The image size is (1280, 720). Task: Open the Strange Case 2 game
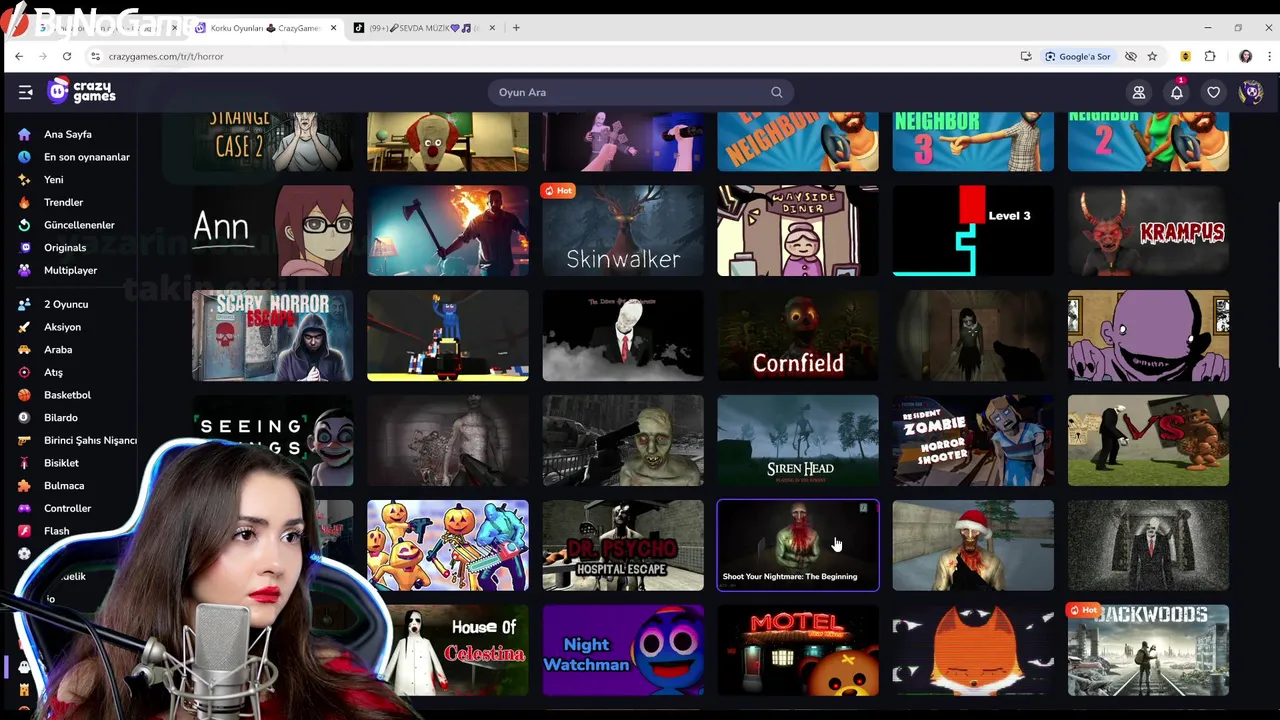pyautogui.click(x=272, y=141)
